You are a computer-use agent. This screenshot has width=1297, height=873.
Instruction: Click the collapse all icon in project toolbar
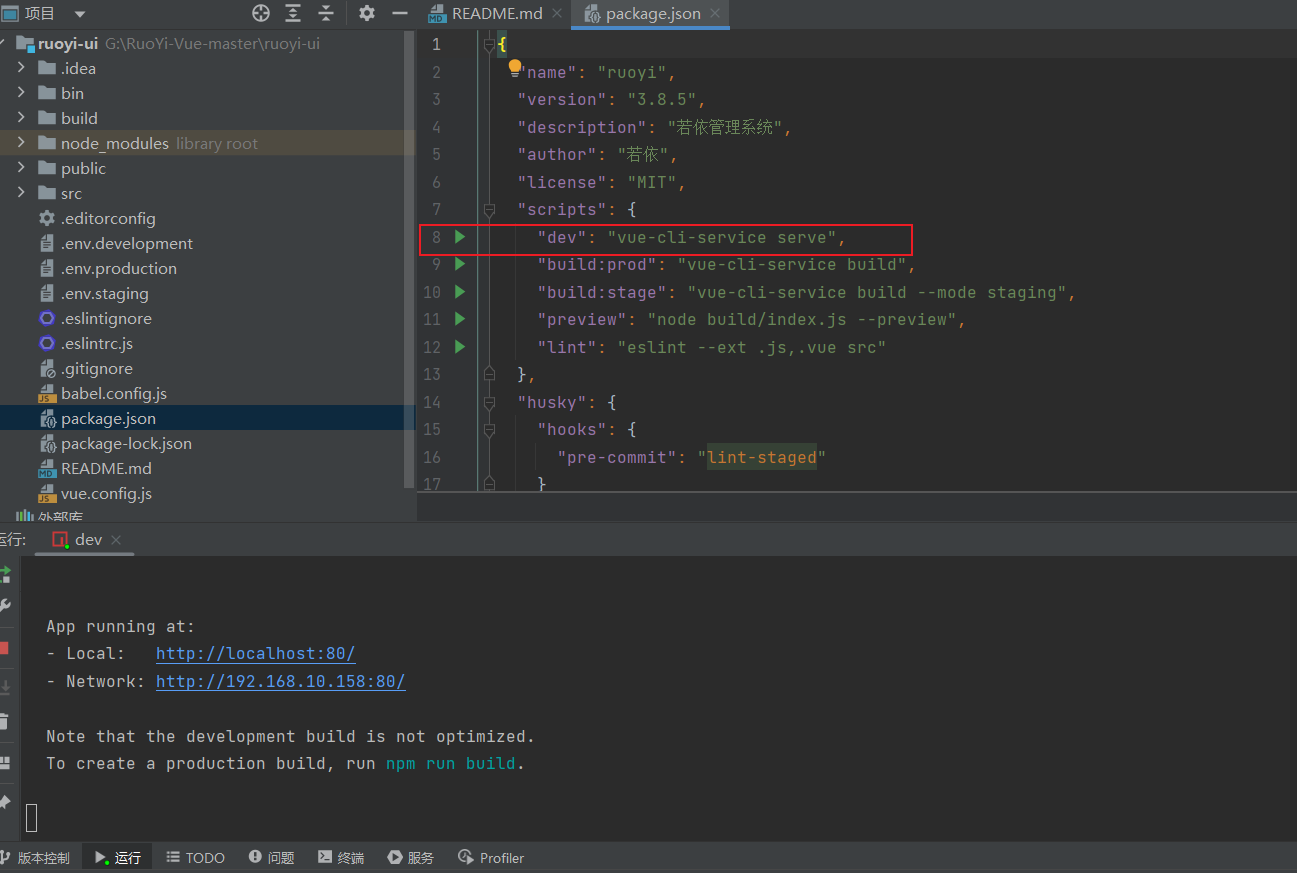[x=326, y=13]
